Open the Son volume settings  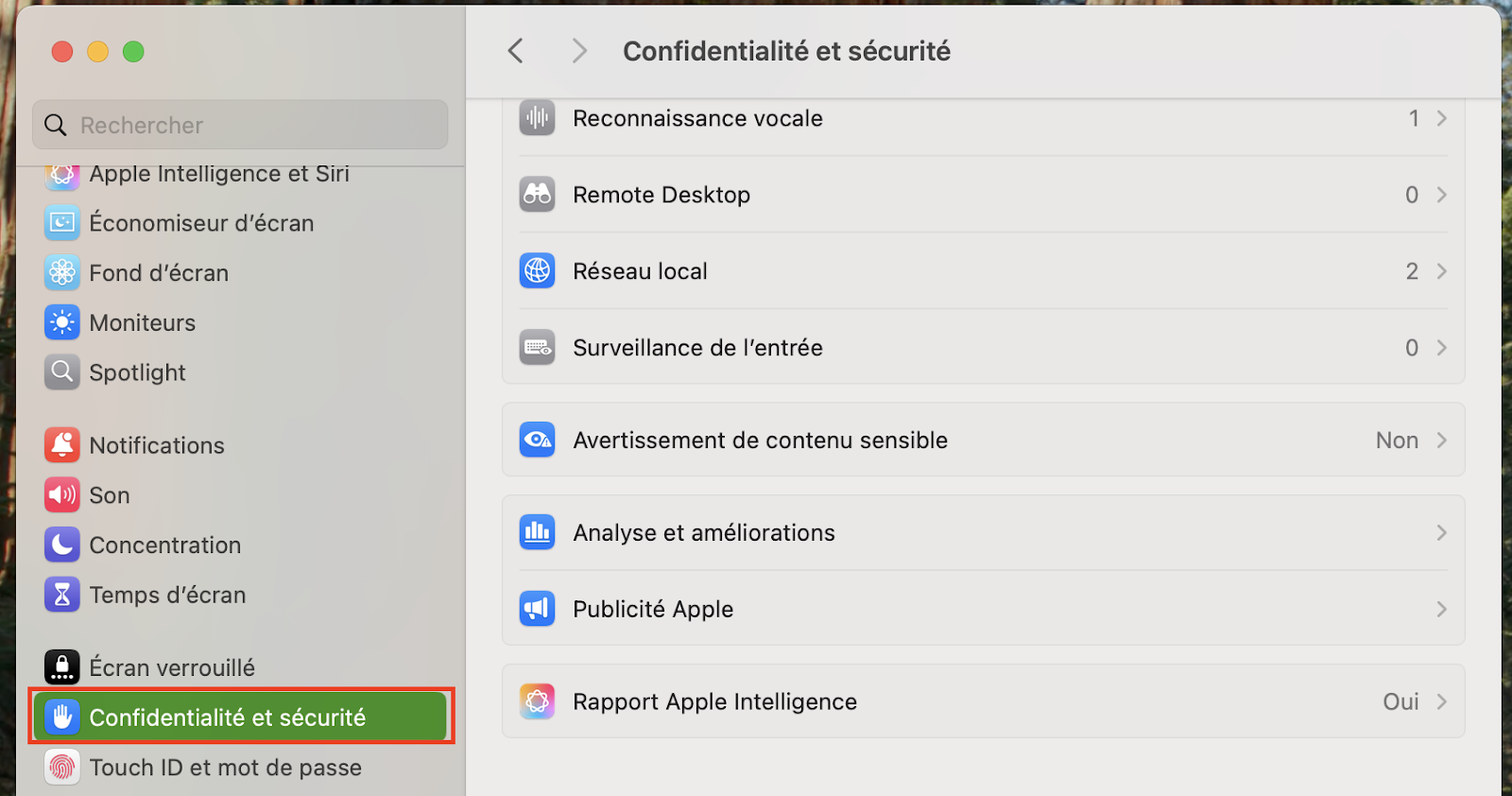pyautogui.click(x=108, y=494)
